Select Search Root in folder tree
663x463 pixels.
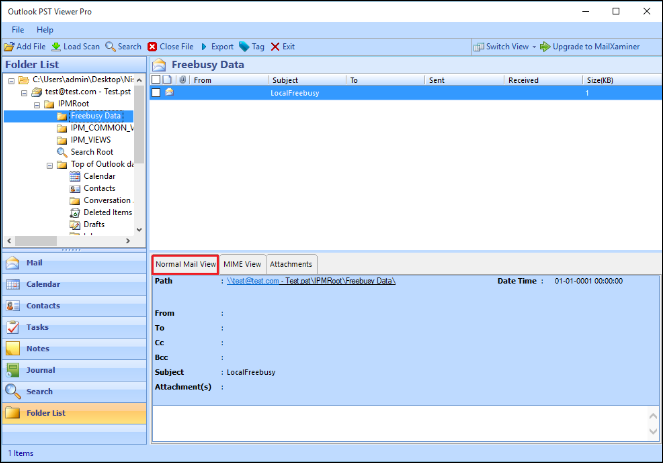92,152
